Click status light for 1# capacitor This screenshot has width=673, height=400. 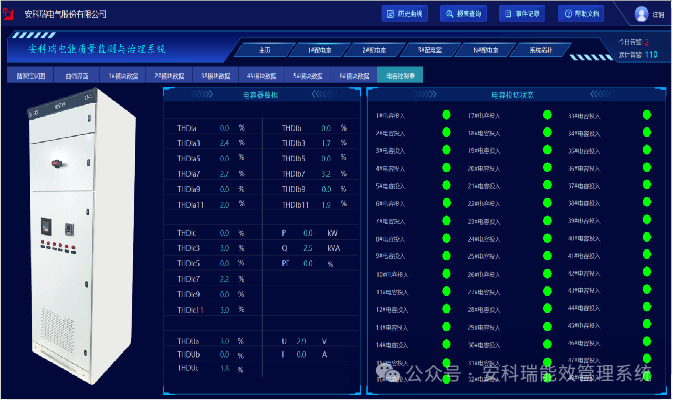point(446,115)
